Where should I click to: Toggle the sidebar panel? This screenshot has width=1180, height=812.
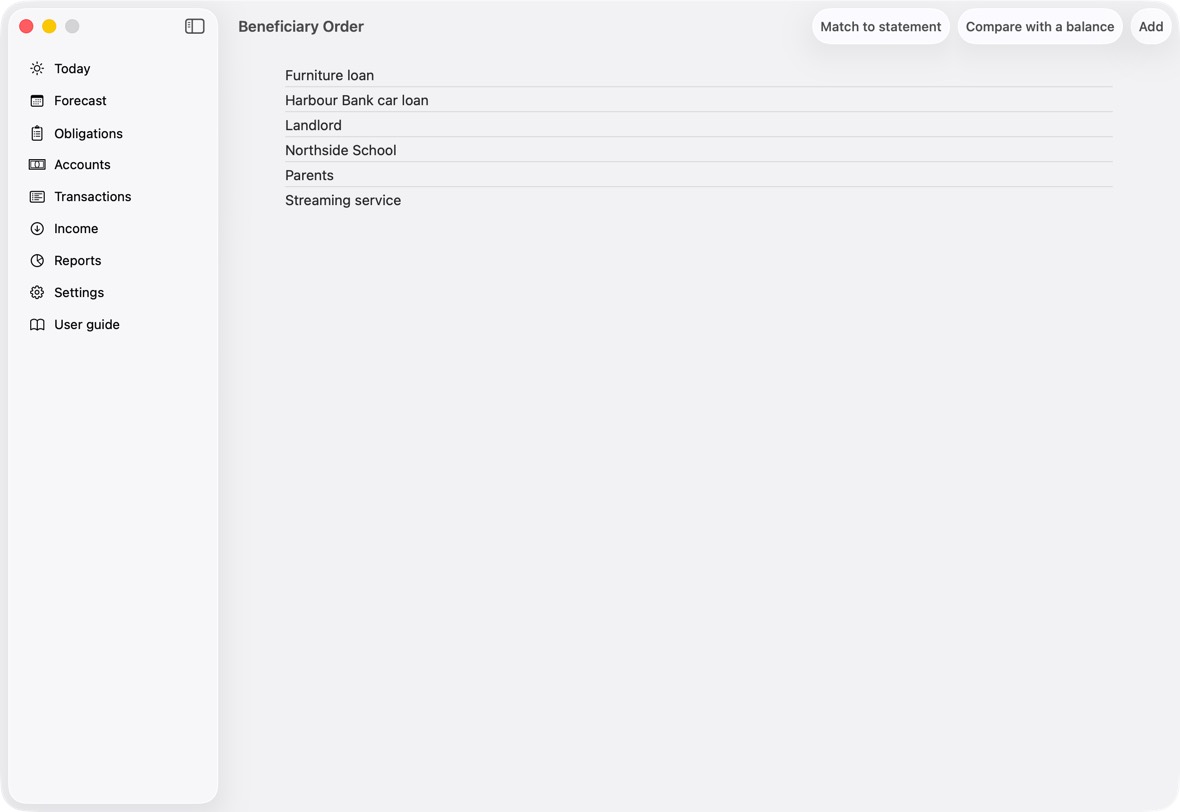pos(195,26)
